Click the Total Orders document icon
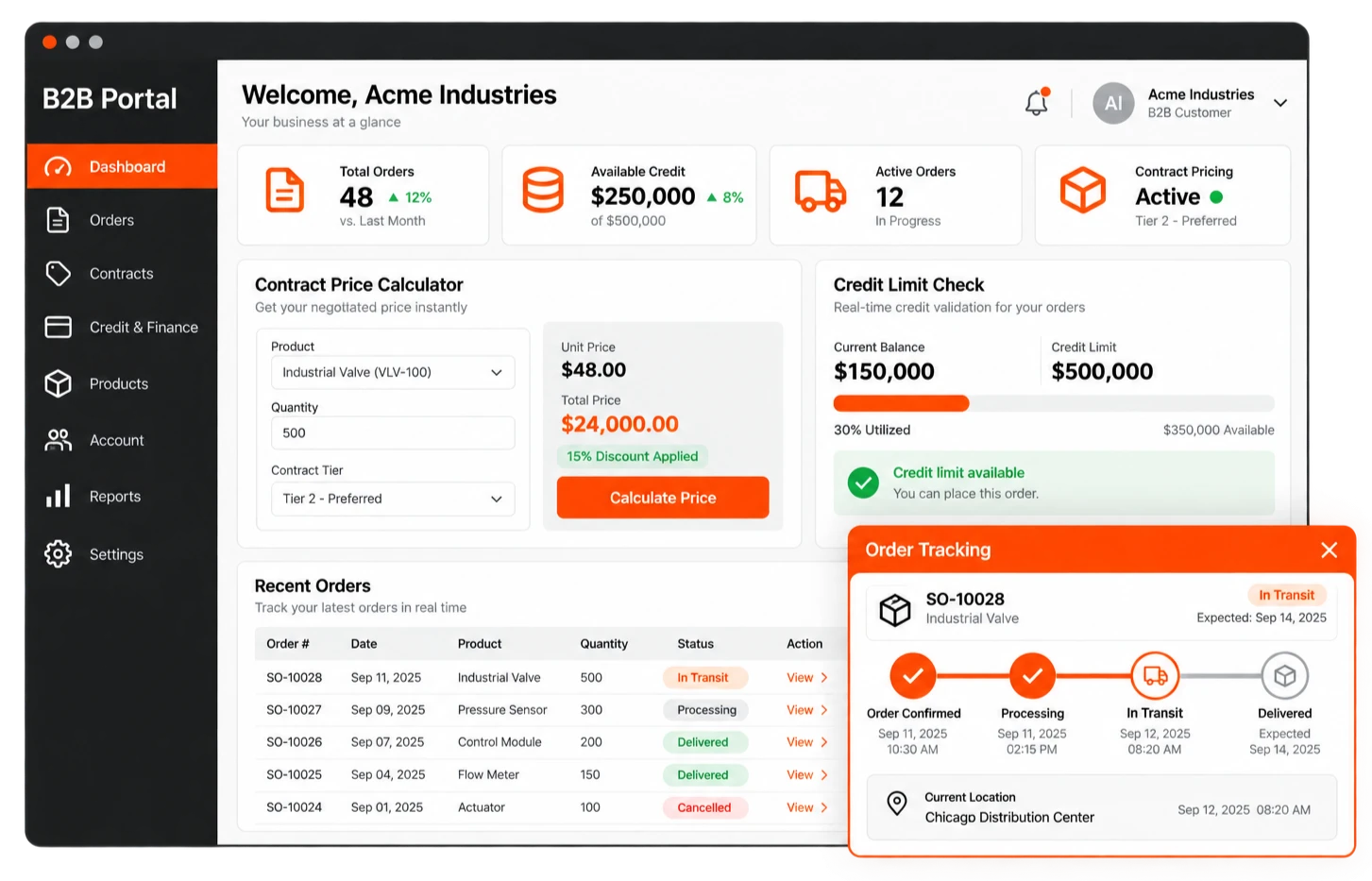 point(284,190)
